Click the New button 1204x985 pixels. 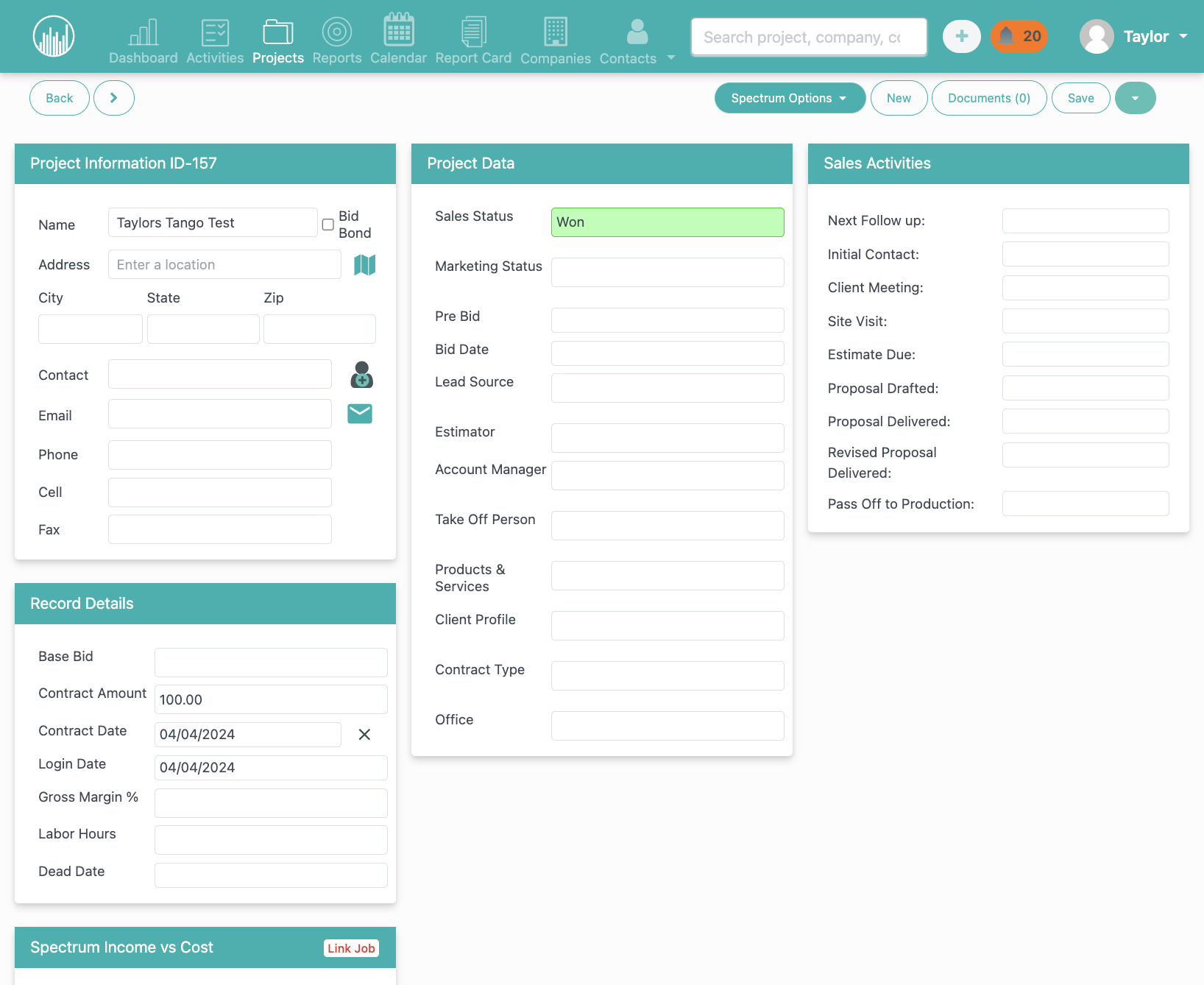[x=899, y=98]
